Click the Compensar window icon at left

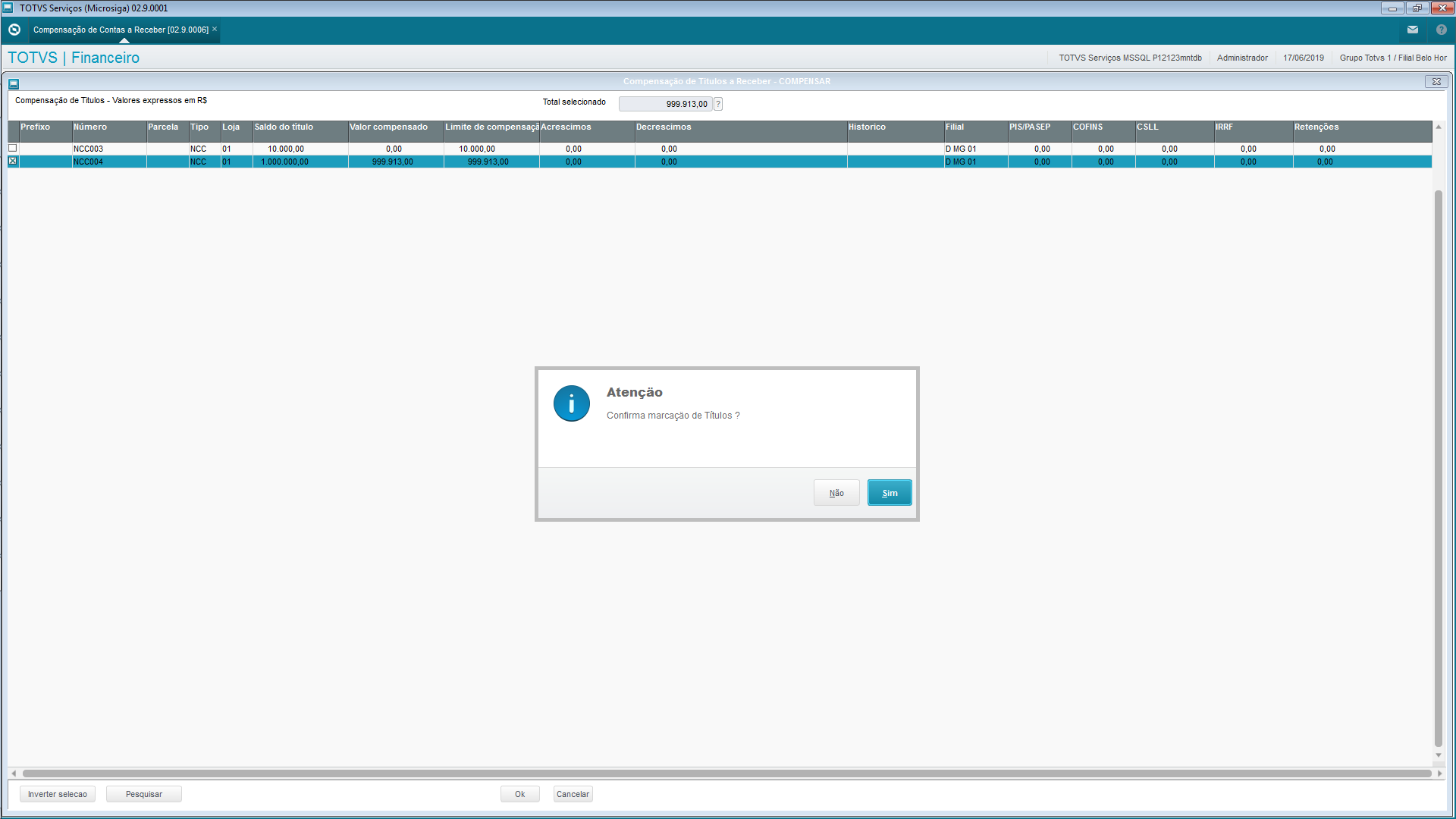[14, 83]
